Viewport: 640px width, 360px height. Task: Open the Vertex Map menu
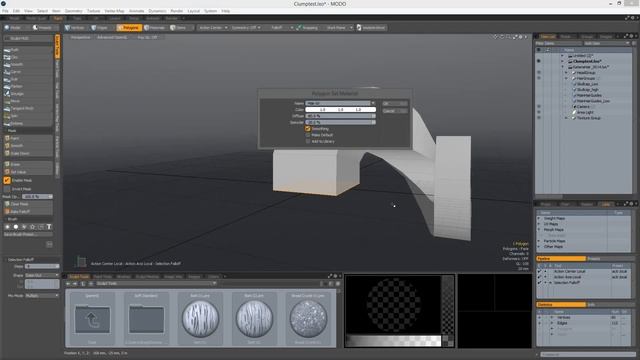click(x=114, y=11)
